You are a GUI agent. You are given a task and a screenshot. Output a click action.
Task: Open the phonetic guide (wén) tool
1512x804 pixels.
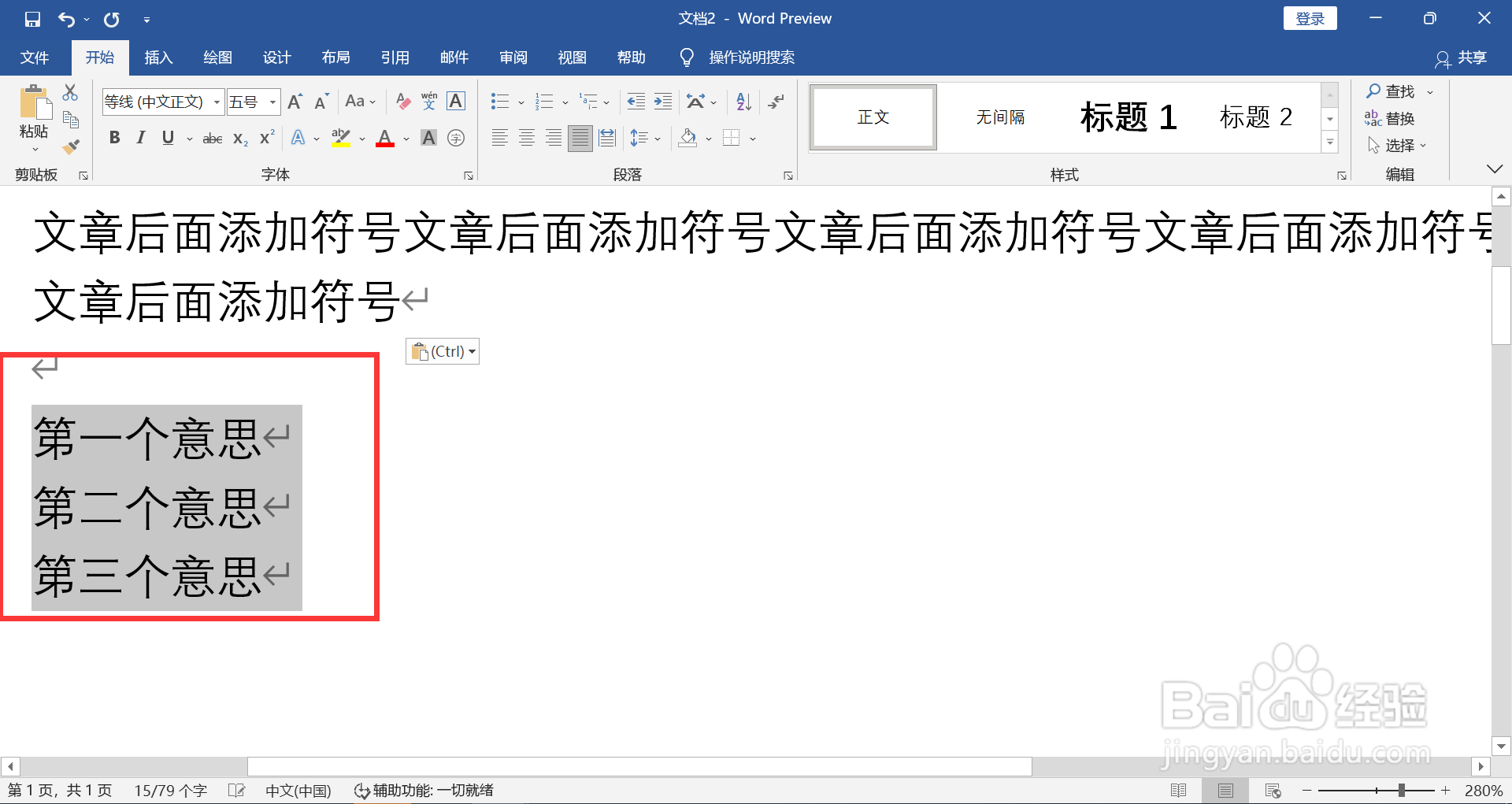(x=429, y=102)
